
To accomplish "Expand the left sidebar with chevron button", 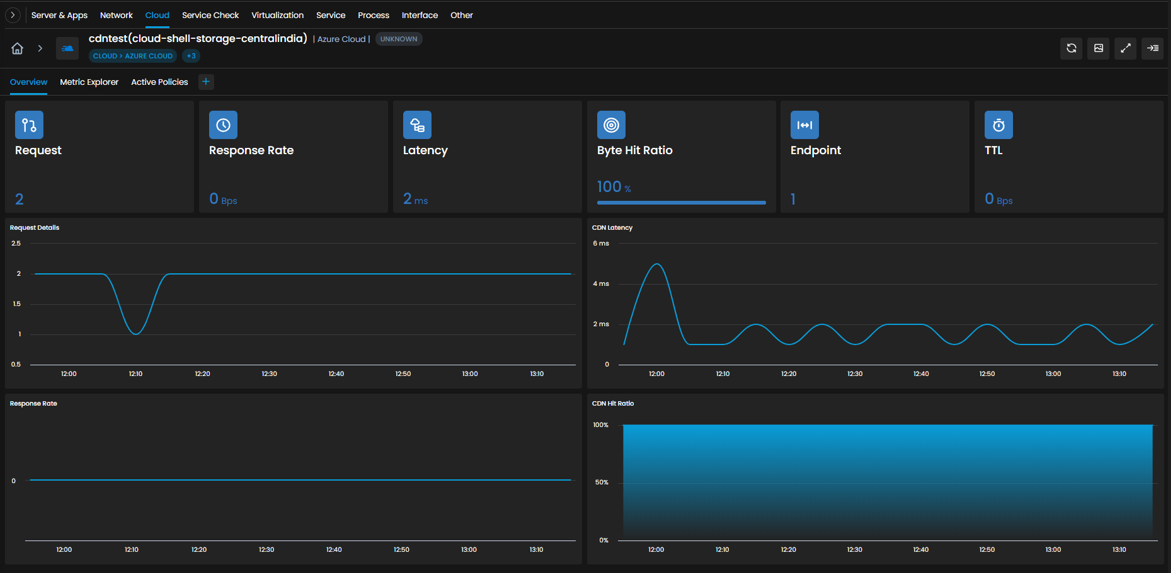I will pyautogui.click(x=13, y=15).
